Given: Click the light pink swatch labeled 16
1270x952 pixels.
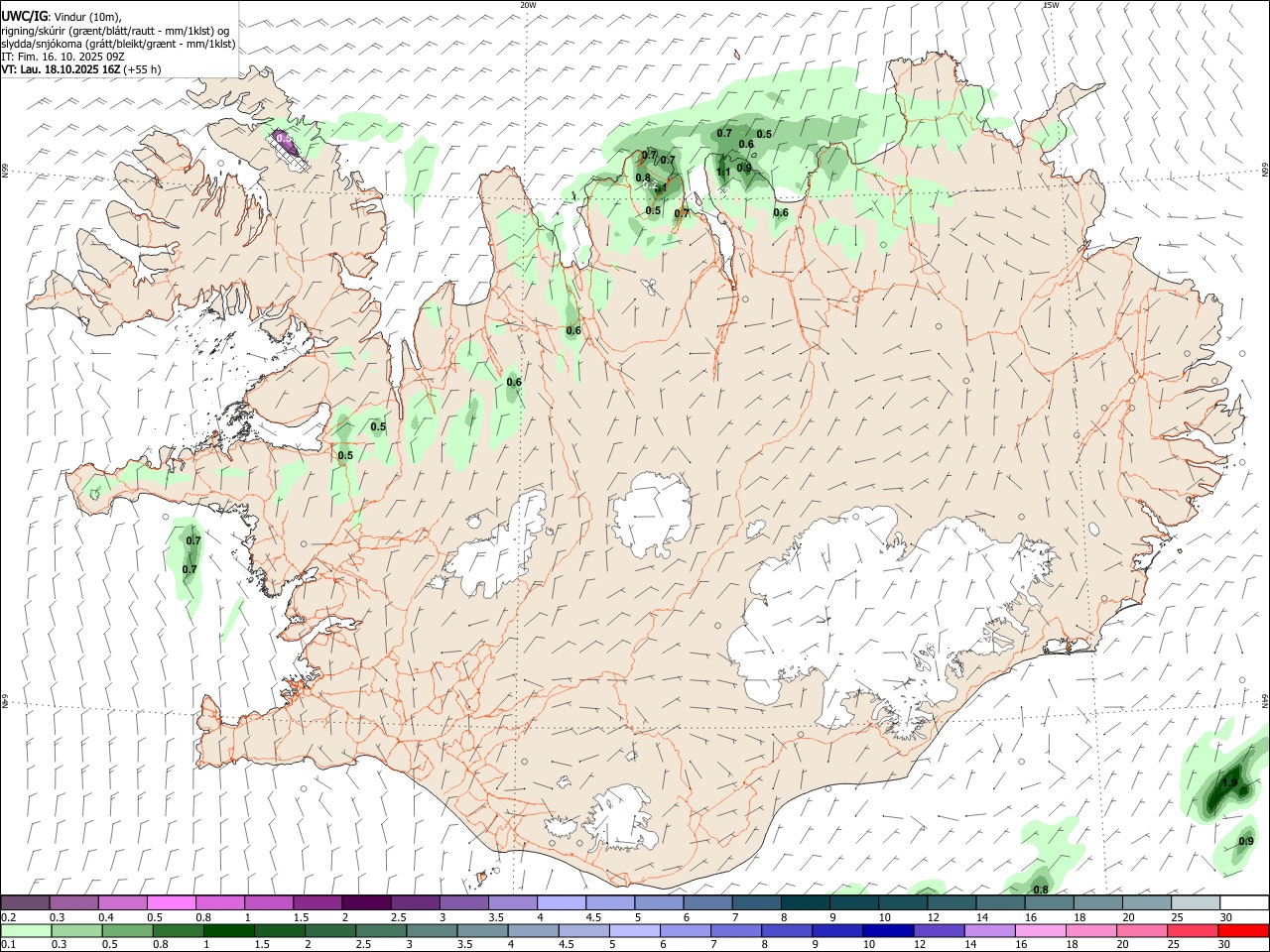Looking at the screenshot, I should (x=1042, y=930).
